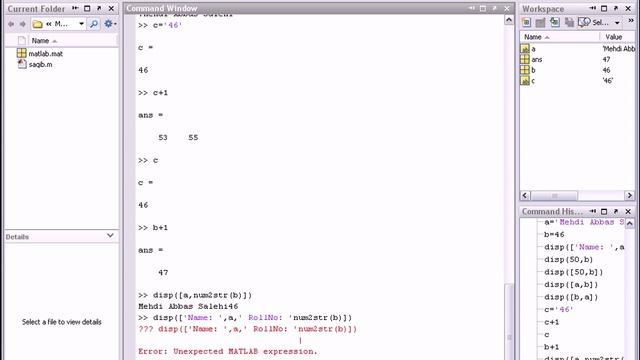Select b=46 in Command History
This screenshot has height=360, width=640.
click(x=554, y=235)
